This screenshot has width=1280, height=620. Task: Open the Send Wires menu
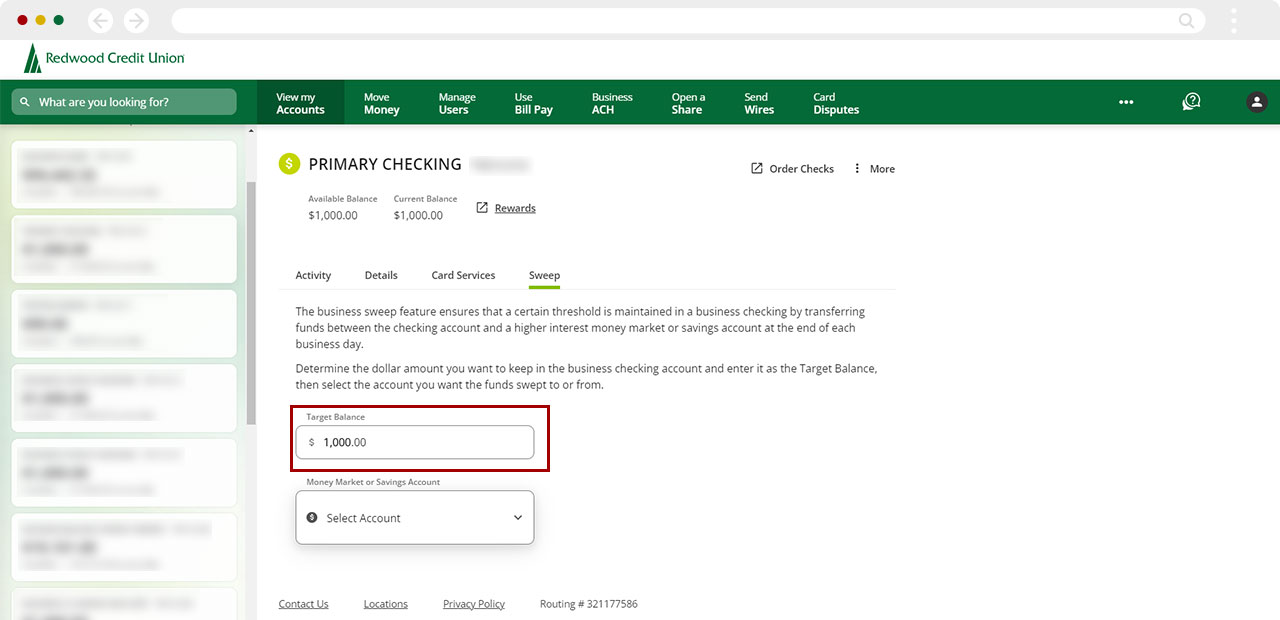click(759, 103)
